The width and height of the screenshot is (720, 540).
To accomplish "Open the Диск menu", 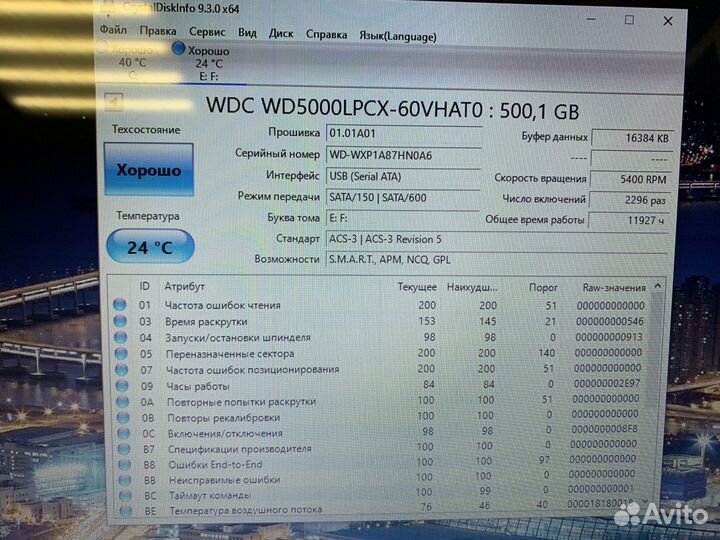I will 281,34.
